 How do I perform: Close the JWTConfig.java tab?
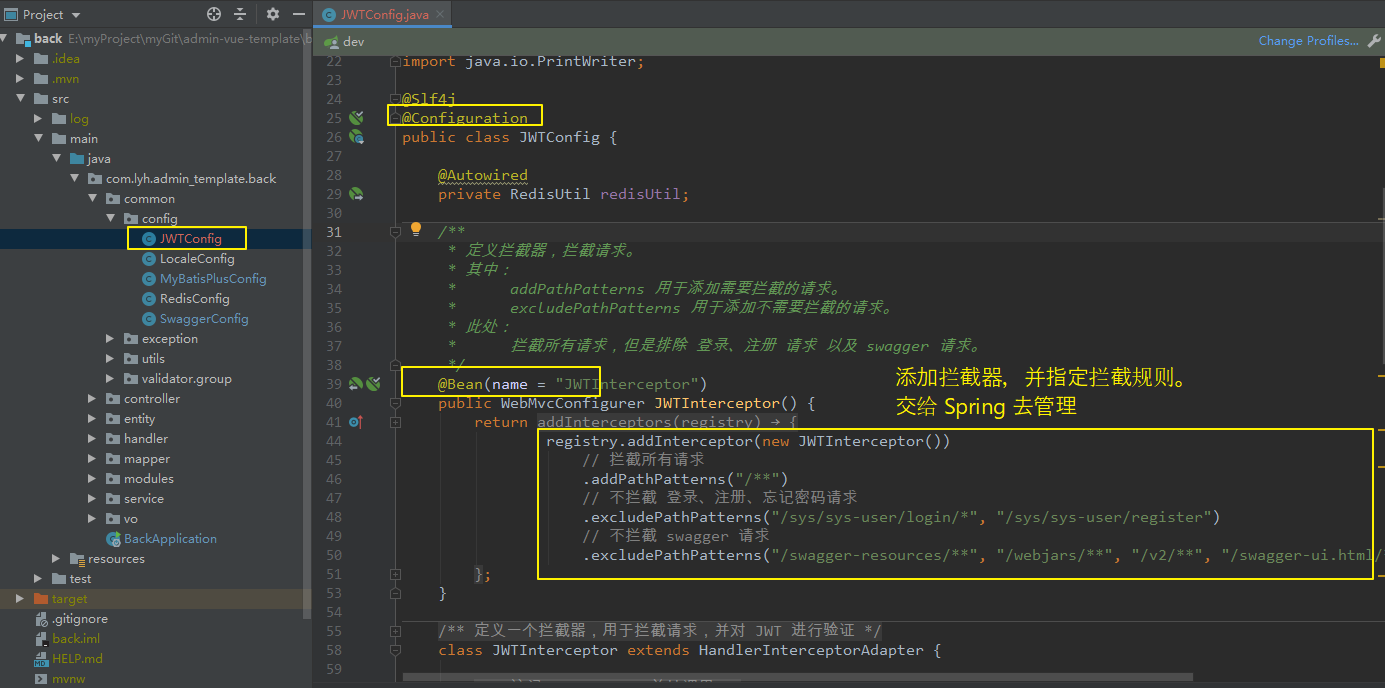point(440,14)
